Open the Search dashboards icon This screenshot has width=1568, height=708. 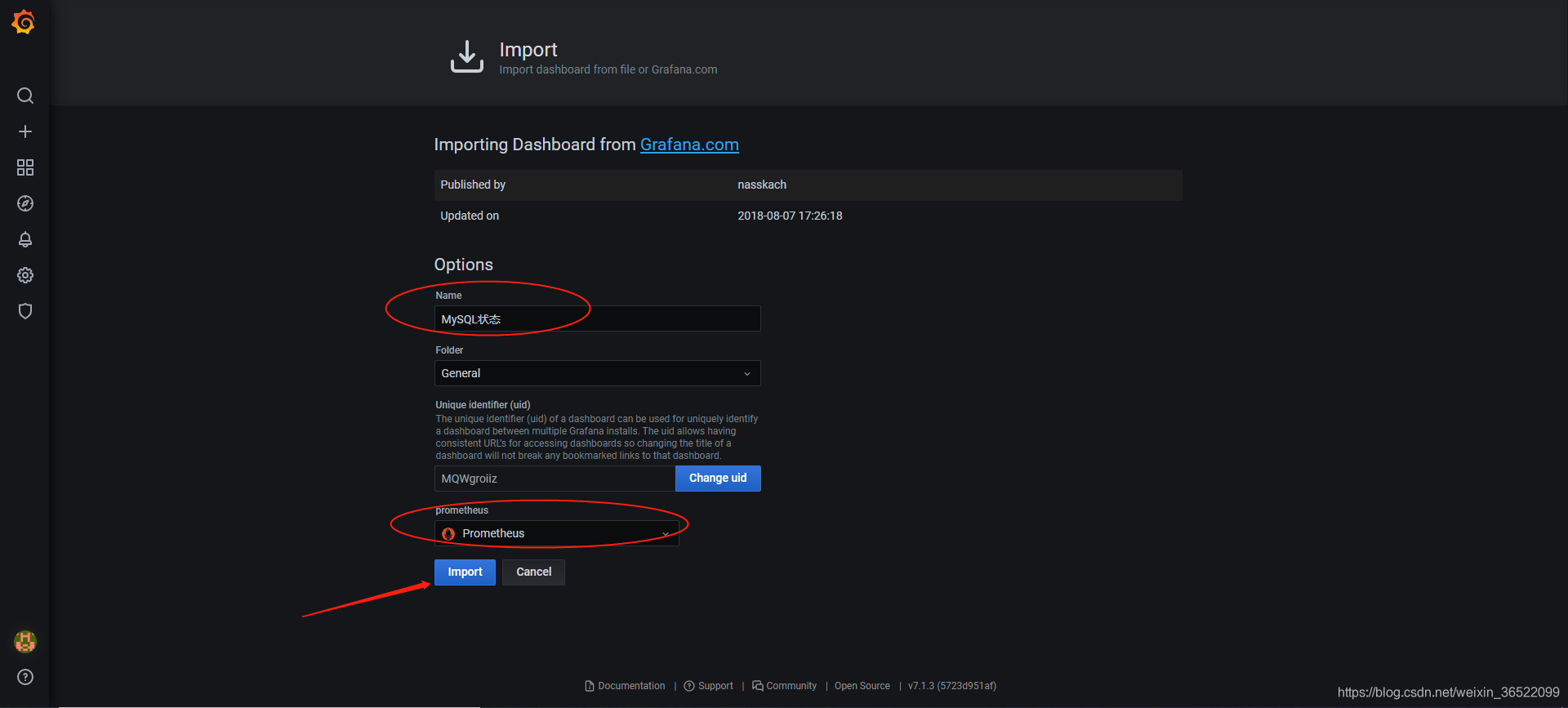click(25, 96)
